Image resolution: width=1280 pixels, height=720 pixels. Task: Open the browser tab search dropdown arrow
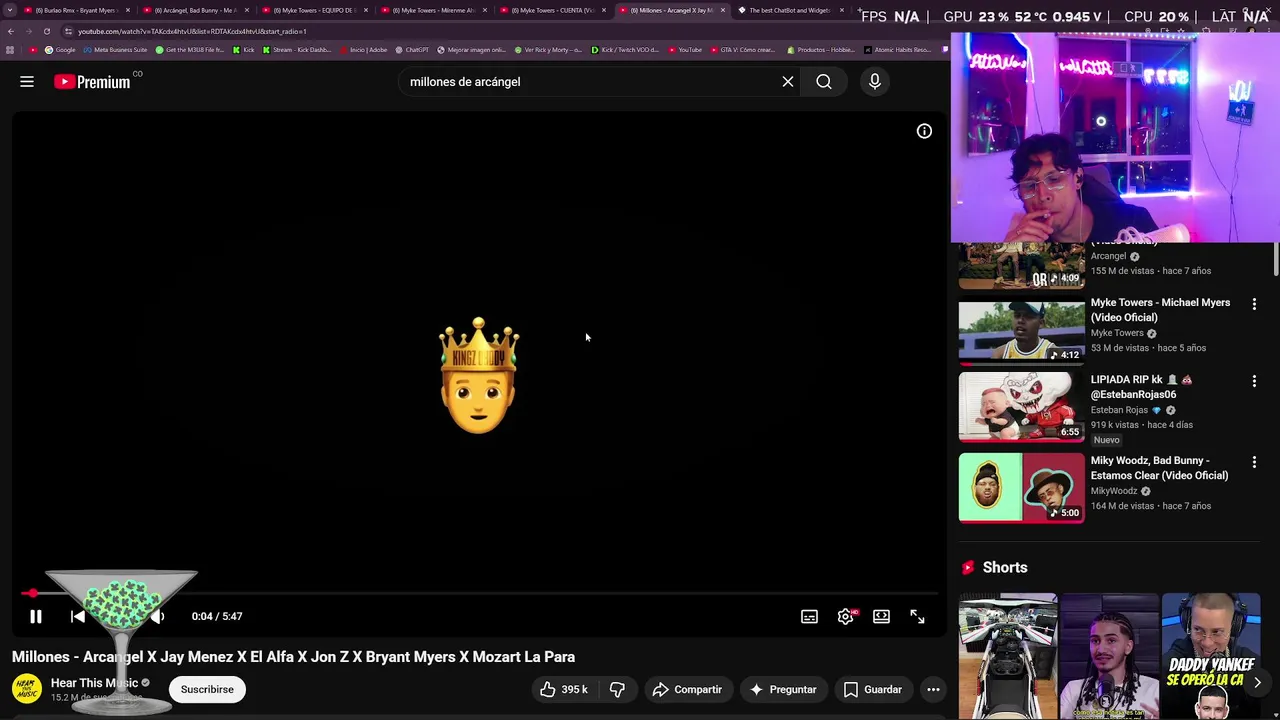tap(10, 10)
